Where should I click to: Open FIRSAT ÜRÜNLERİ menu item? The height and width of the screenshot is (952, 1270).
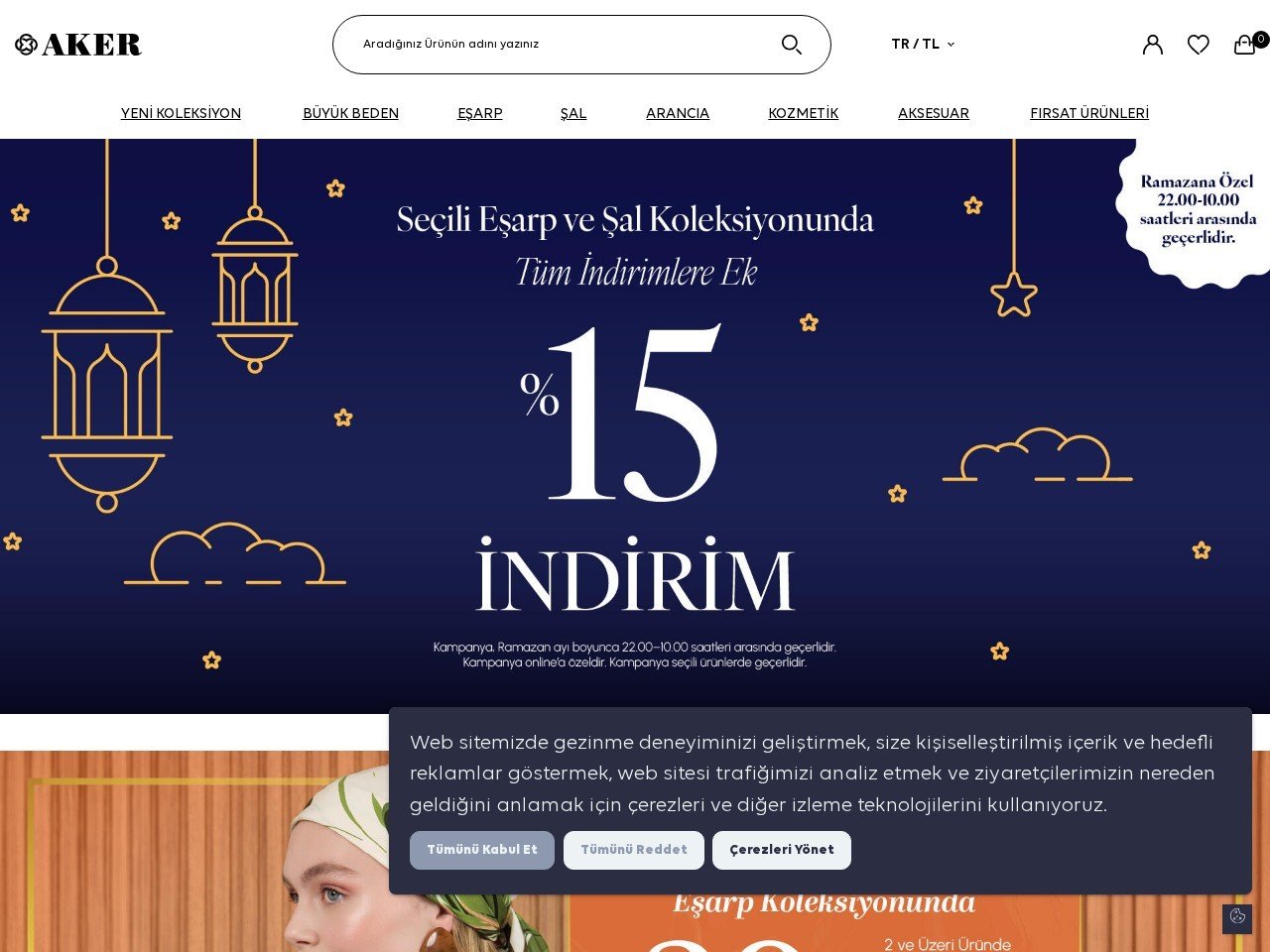coord(1089,113)
